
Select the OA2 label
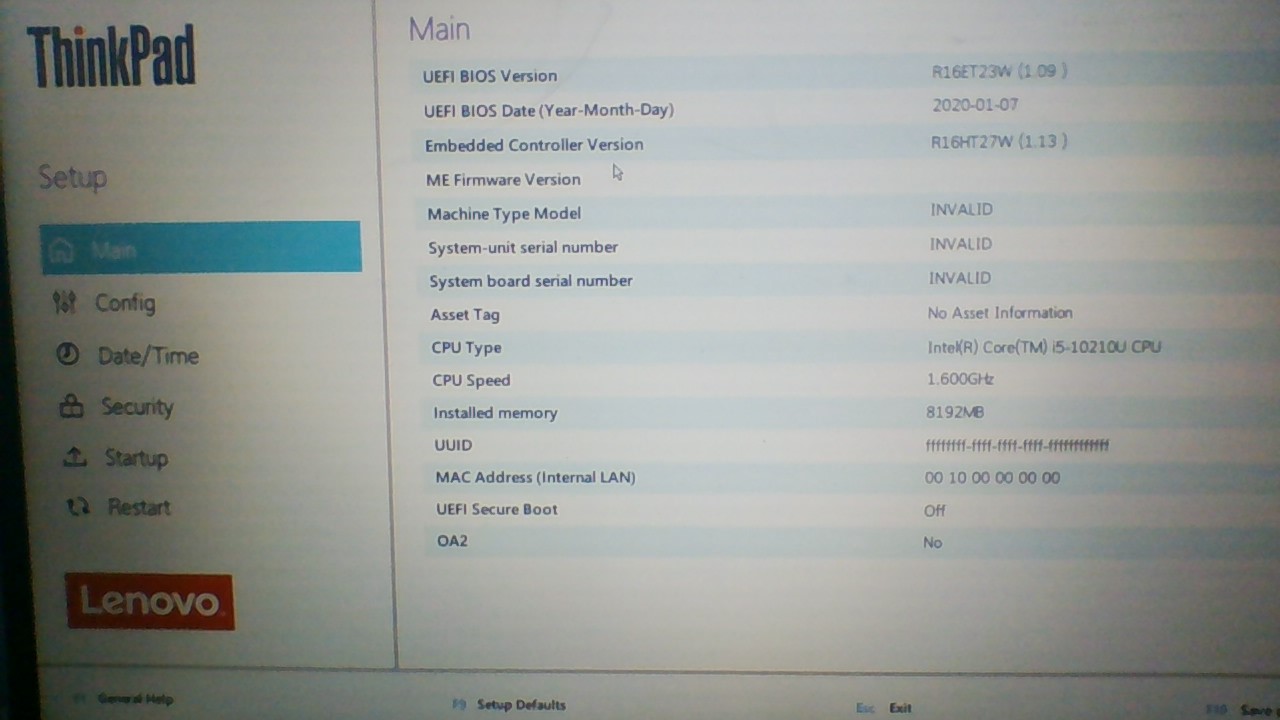(x=452, y=542)
